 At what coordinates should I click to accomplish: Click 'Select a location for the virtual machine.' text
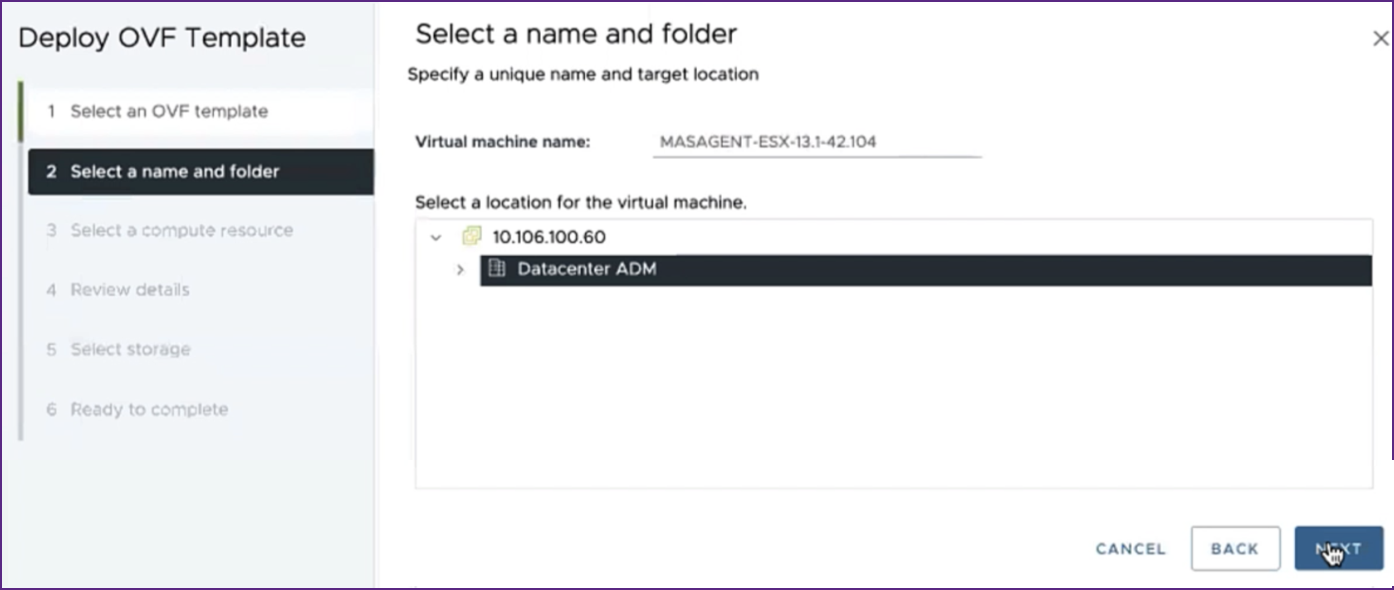click(x=581, y=202)
